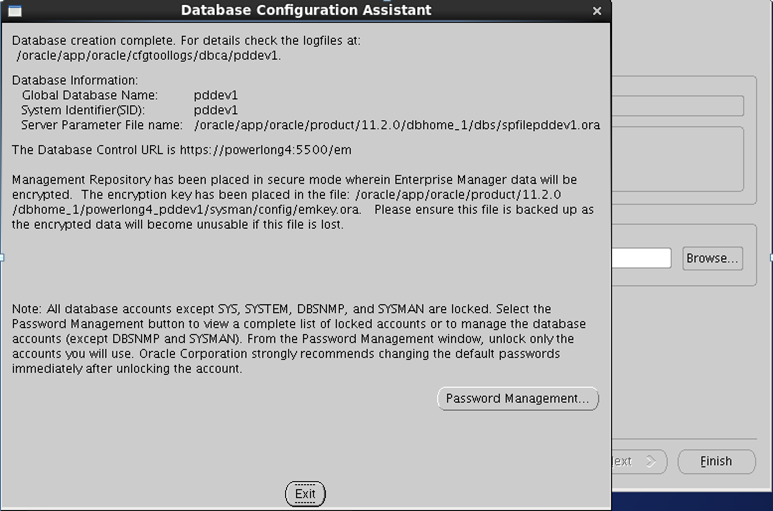The image size is (773, 511).
Task: Click the 'Server Parameter File name:' label
Action: coord(102,125)
